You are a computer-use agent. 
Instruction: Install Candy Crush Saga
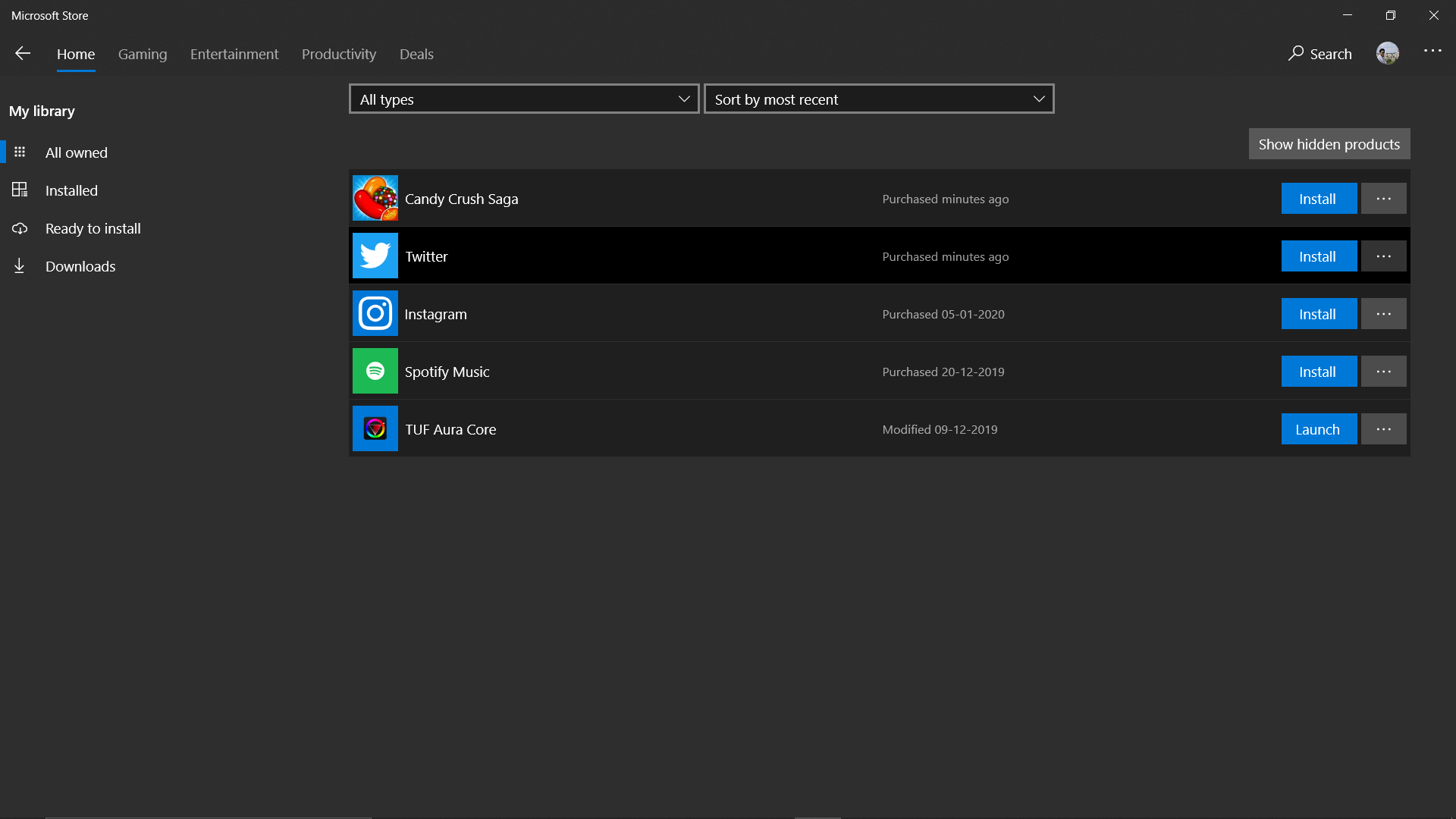(x=1319, y=199)
